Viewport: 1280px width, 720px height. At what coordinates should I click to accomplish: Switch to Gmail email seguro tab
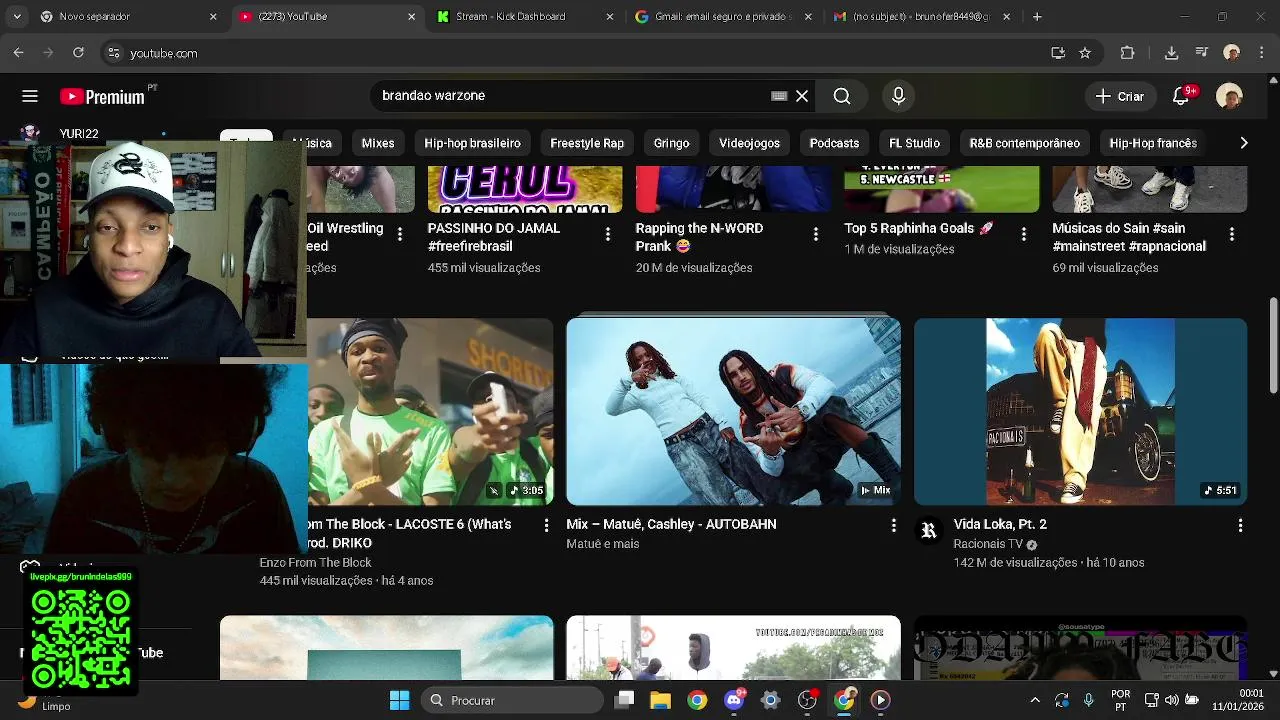(x=722, y=17)
